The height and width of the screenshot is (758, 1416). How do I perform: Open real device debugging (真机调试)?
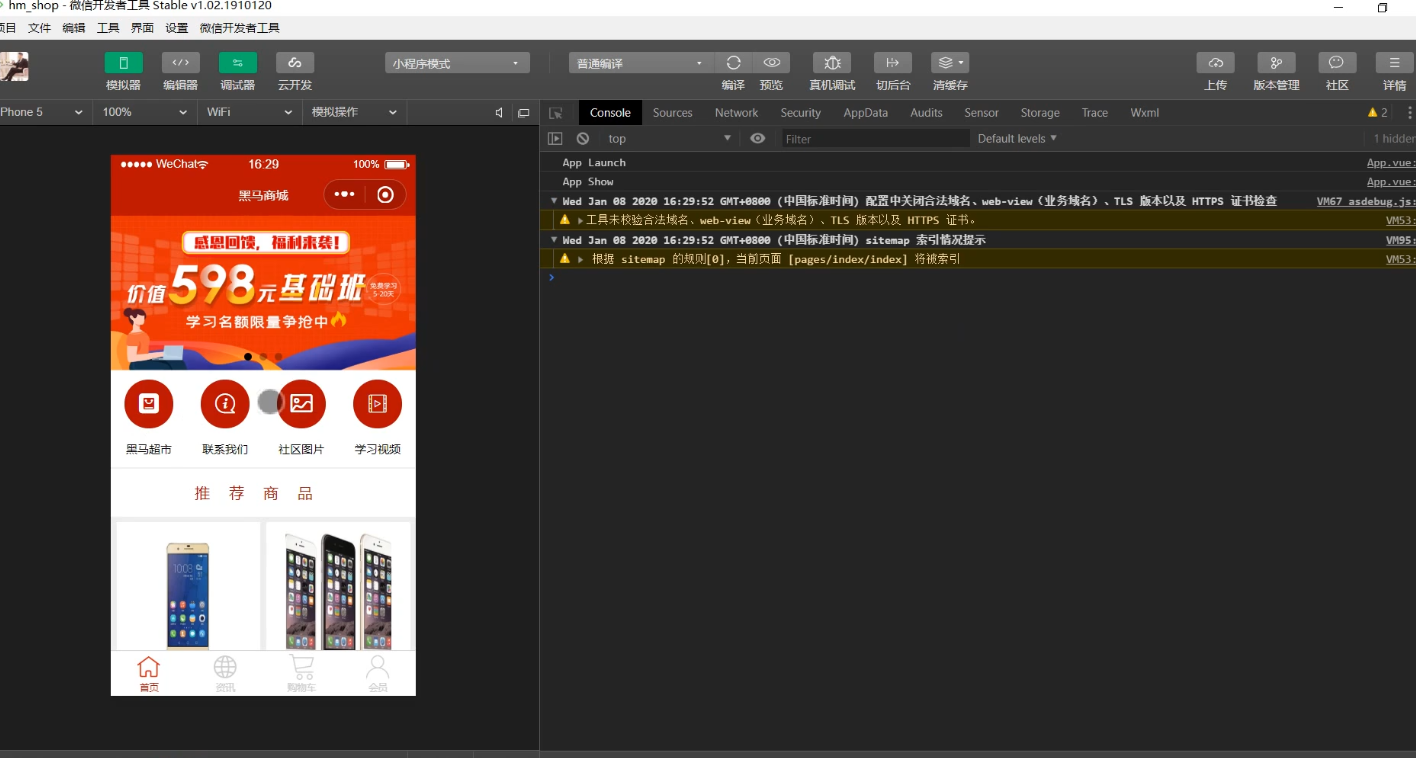point(832,63)
